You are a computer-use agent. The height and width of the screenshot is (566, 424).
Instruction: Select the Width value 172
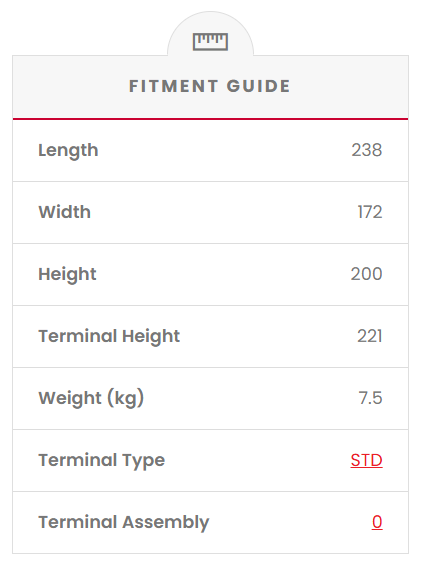click(x=370, y=212)
